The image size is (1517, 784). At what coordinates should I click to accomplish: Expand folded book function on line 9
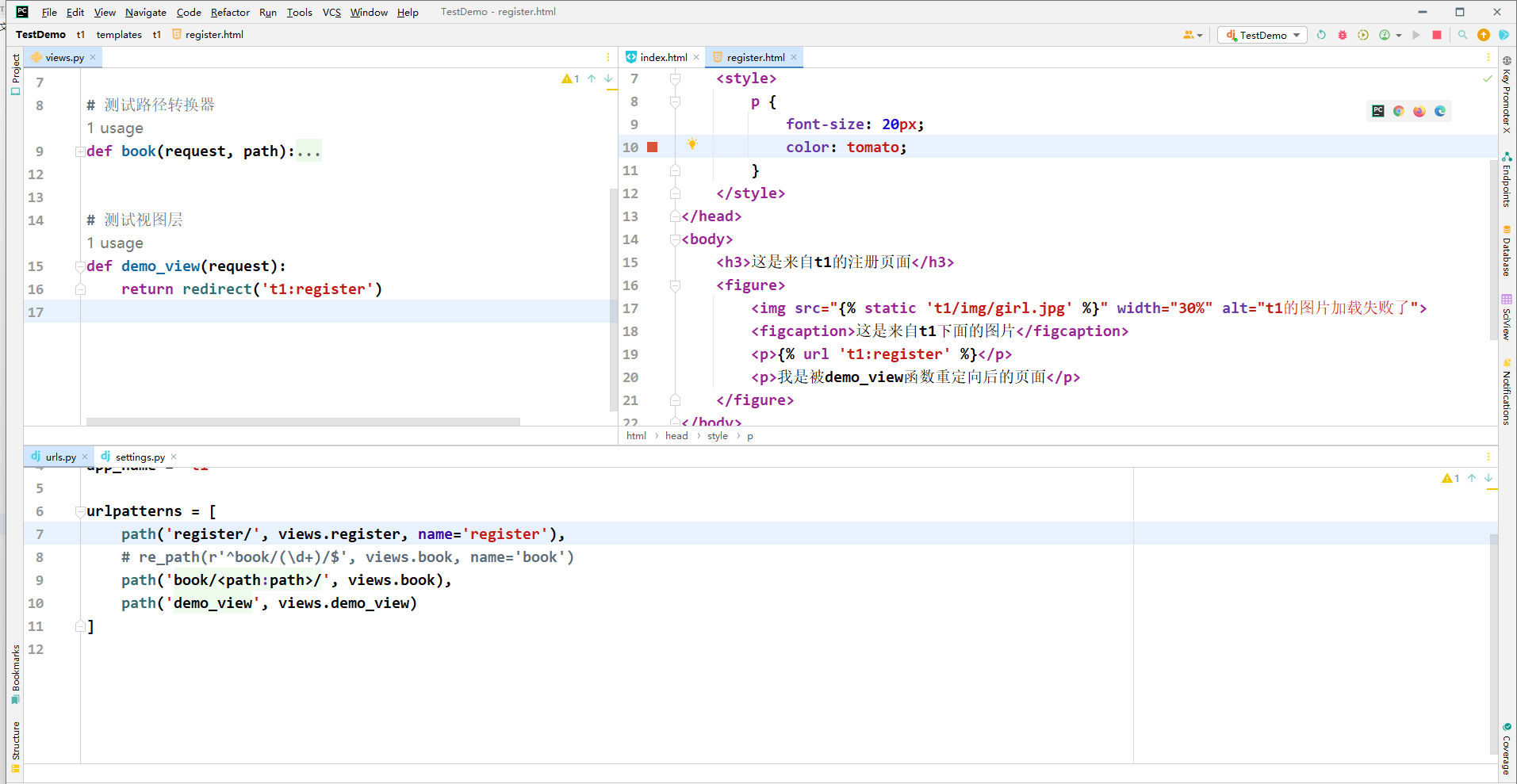80,151
